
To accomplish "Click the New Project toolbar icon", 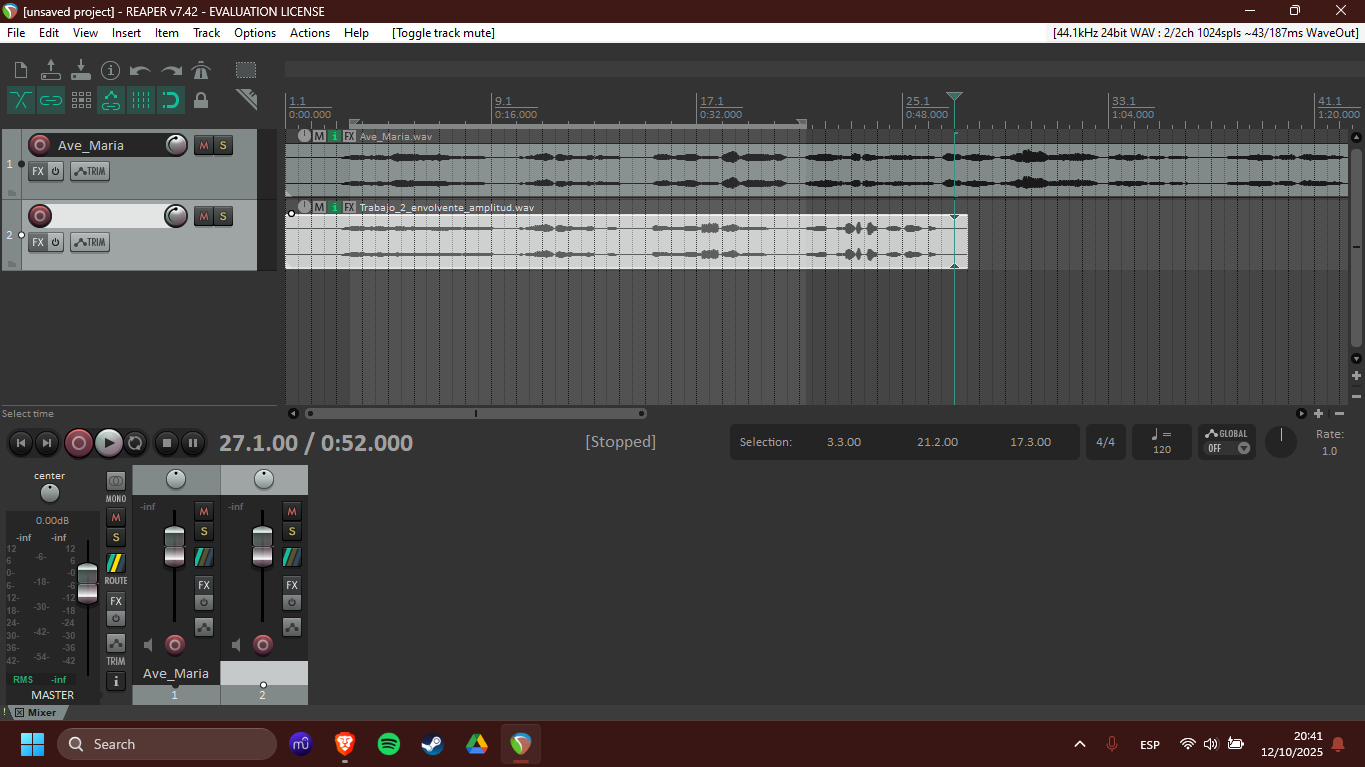I will coord(21,70).
